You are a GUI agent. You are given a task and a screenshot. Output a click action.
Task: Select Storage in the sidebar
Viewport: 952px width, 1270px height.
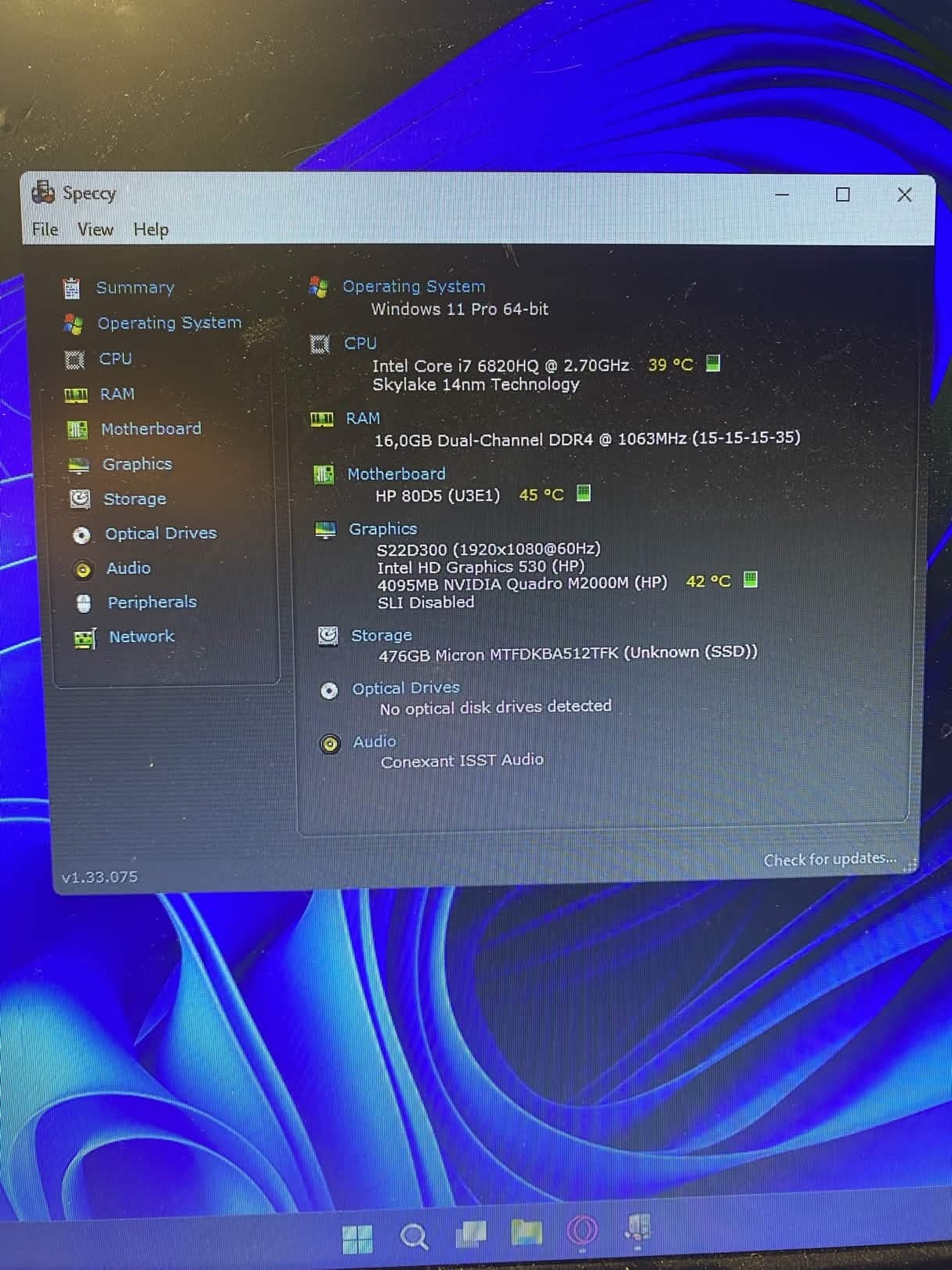point(135,499)
